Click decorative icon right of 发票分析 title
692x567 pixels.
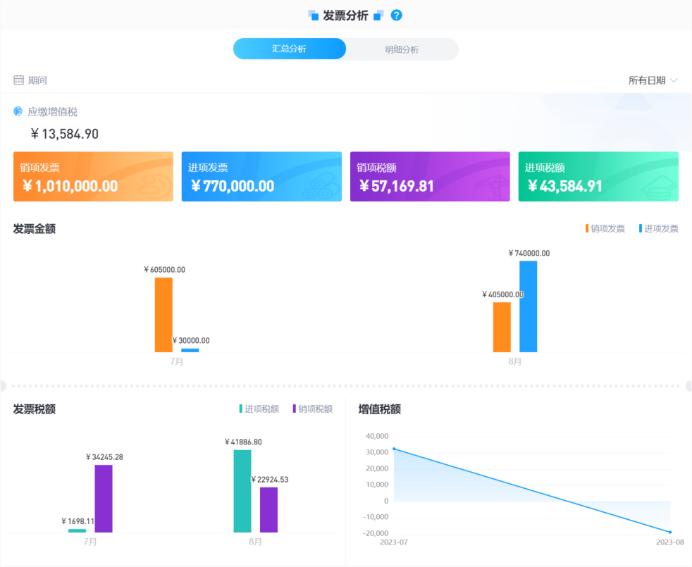378,15
